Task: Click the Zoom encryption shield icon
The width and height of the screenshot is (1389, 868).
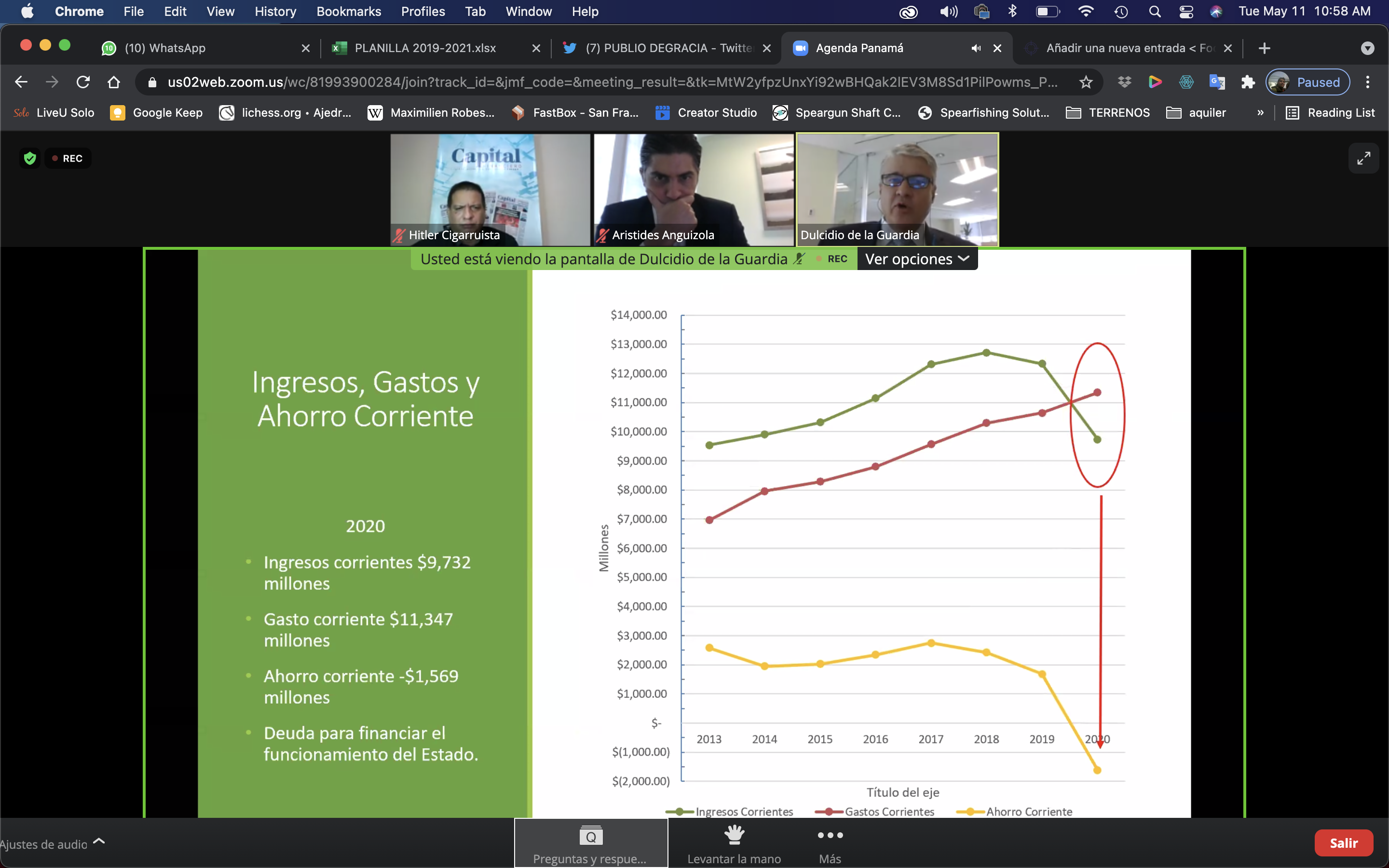Action: [x=30, y=158]
